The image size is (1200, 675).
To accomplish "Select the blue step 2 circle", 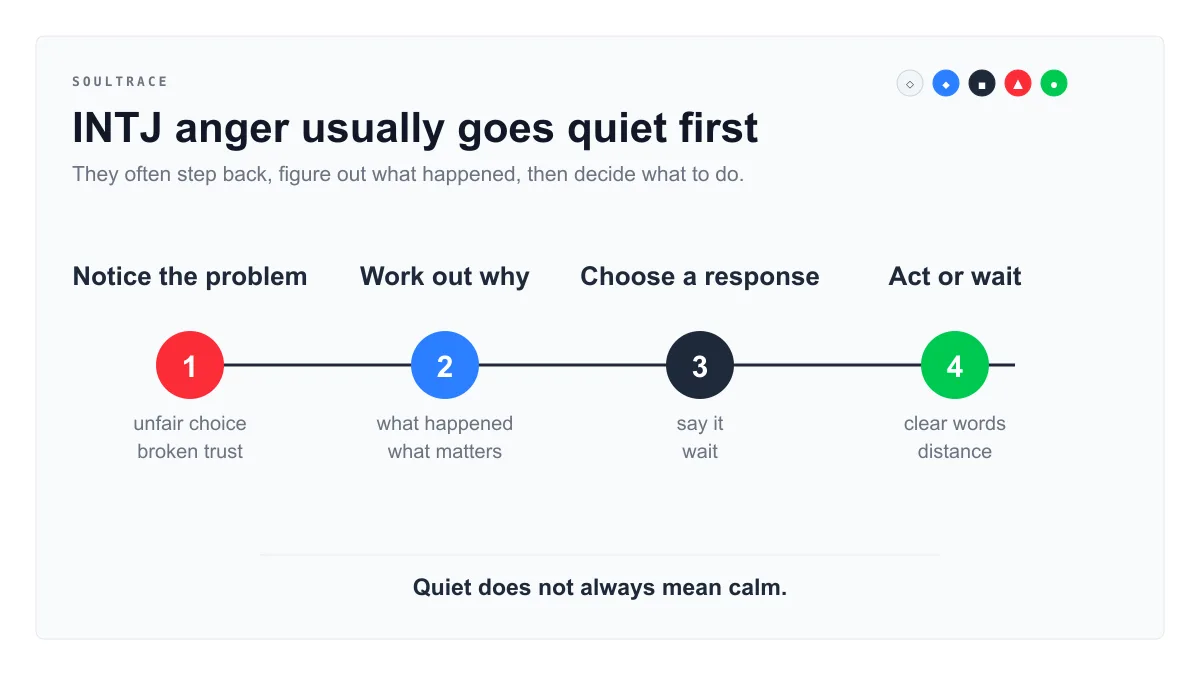I will (445, 365).
